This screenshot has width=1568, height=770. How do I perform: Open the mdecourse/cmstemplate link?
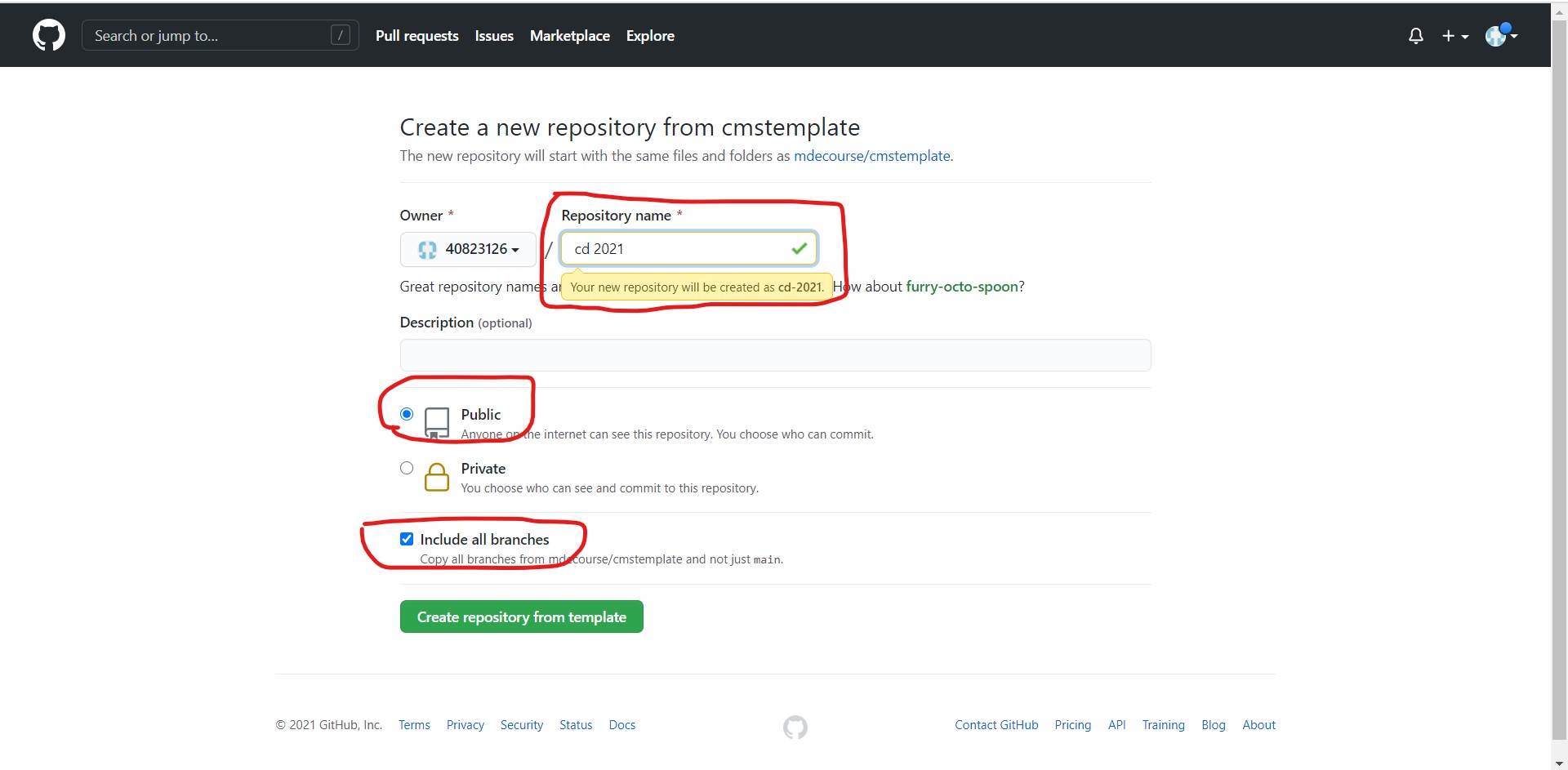tap(872, 156)
